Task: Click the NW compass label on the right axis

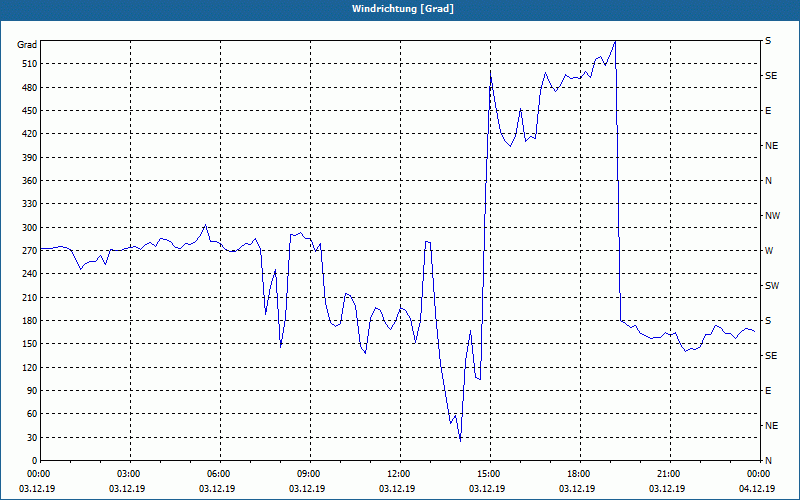Action: tap(772, 216)
